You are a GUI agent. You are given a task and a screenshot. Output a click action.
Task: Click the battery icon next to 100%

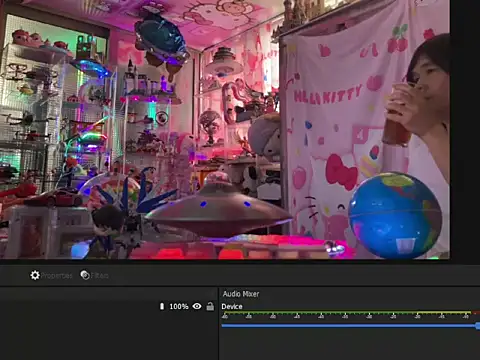click(162, 306)
